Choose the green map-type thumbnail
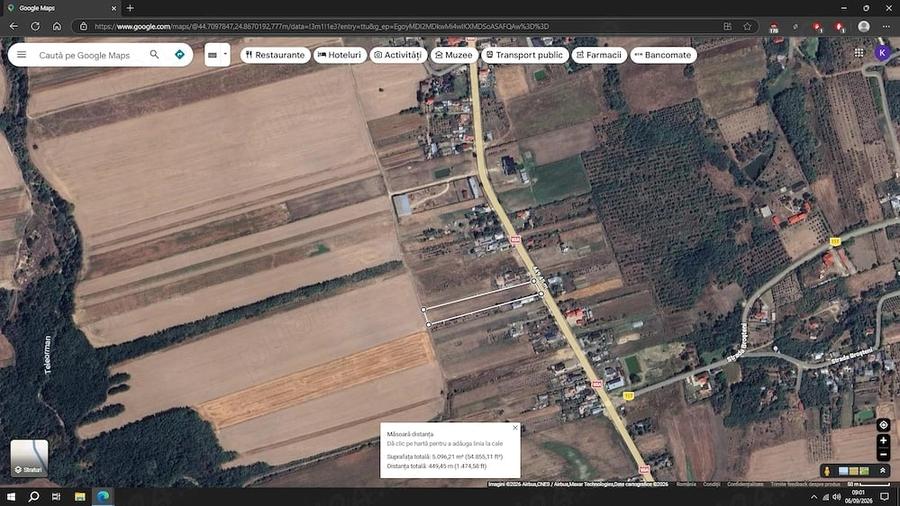The width and height of the screenshot is (900, 506). click(x=864, y=471)
